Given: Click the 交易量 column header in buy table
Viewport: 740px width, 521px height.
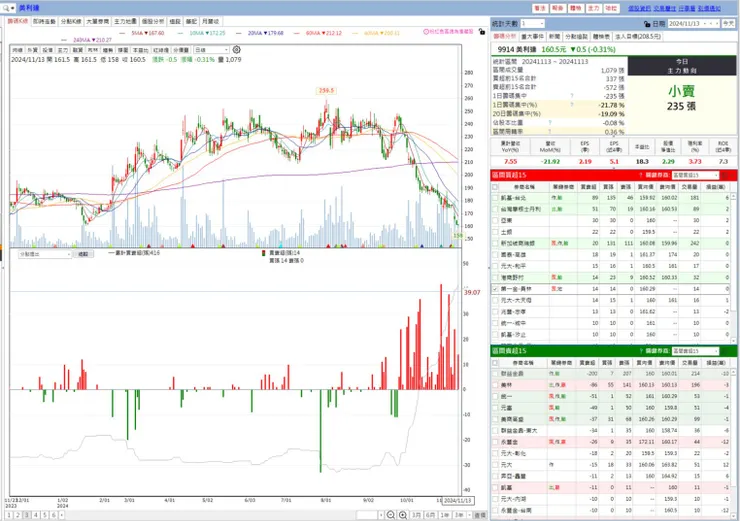Looking at the screenshot, I should pyautogui.click(x=690, y=187).
